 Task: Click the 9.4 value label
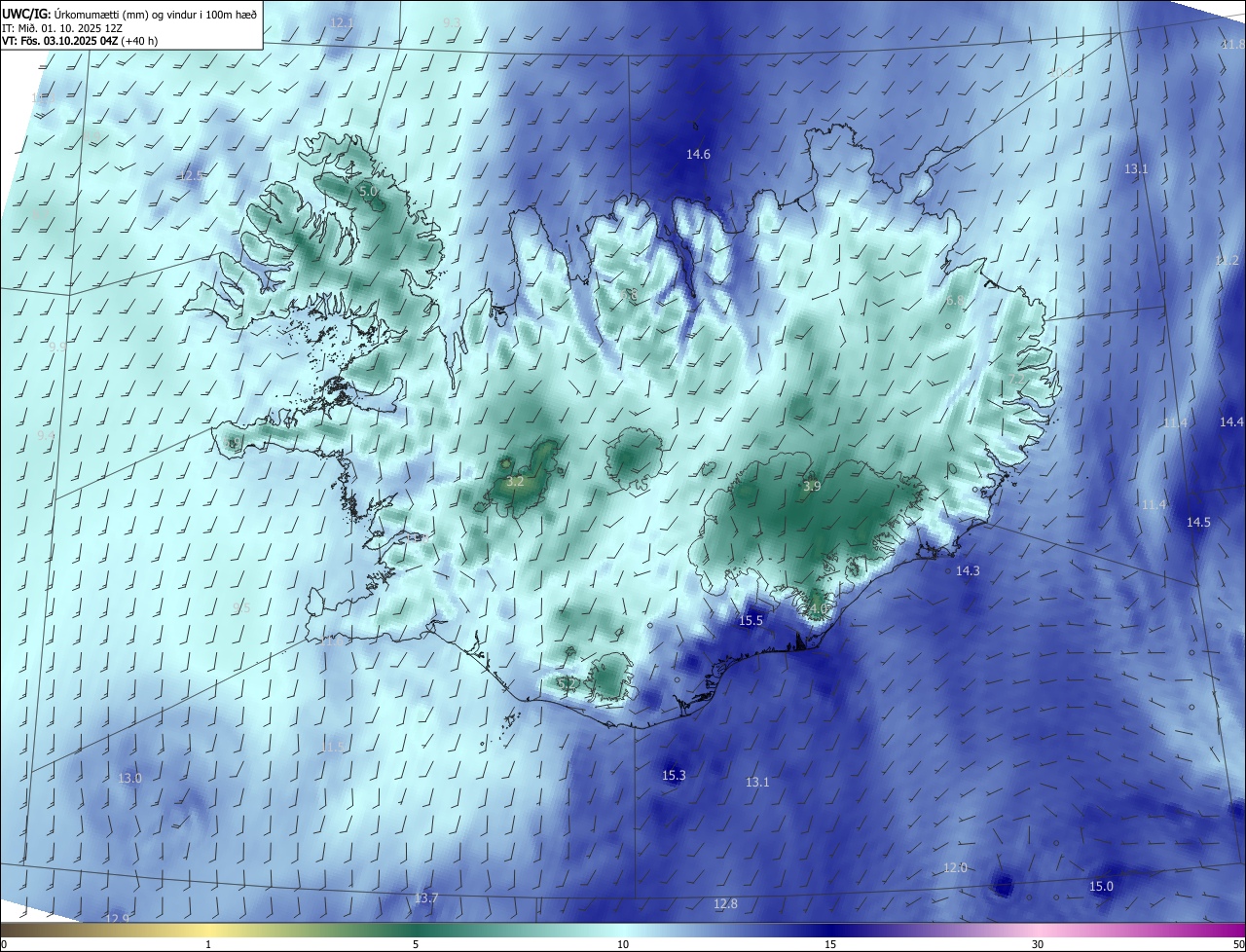(46, 435)
